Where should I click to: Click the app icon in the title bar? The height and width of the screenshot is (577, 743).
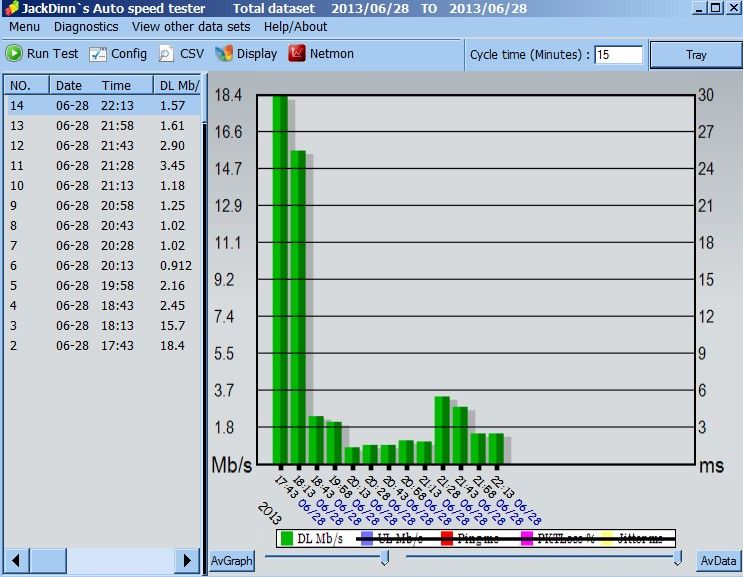pos(11,8)
